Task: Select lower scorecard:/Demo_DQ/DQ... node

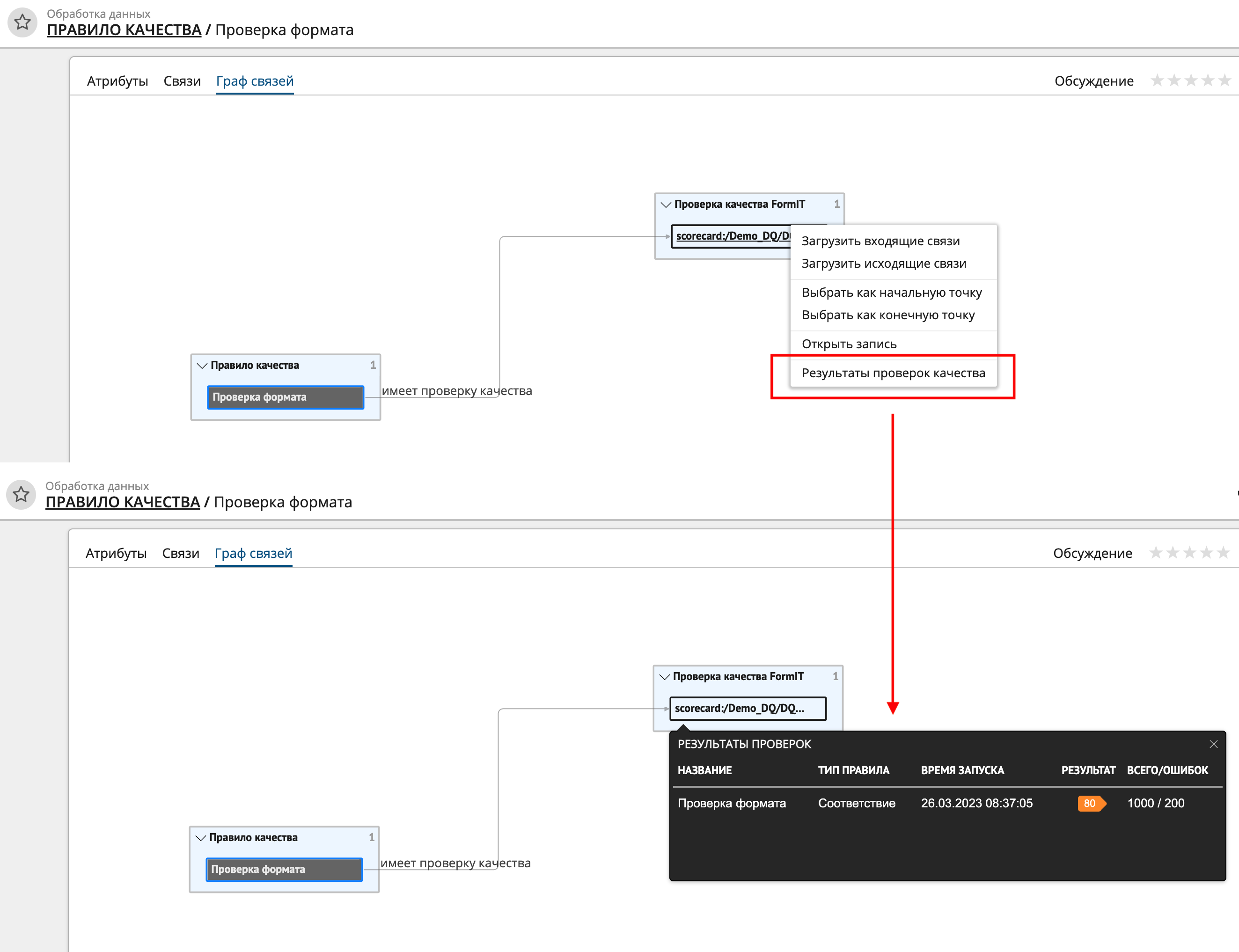Action: tap(747, 708)
